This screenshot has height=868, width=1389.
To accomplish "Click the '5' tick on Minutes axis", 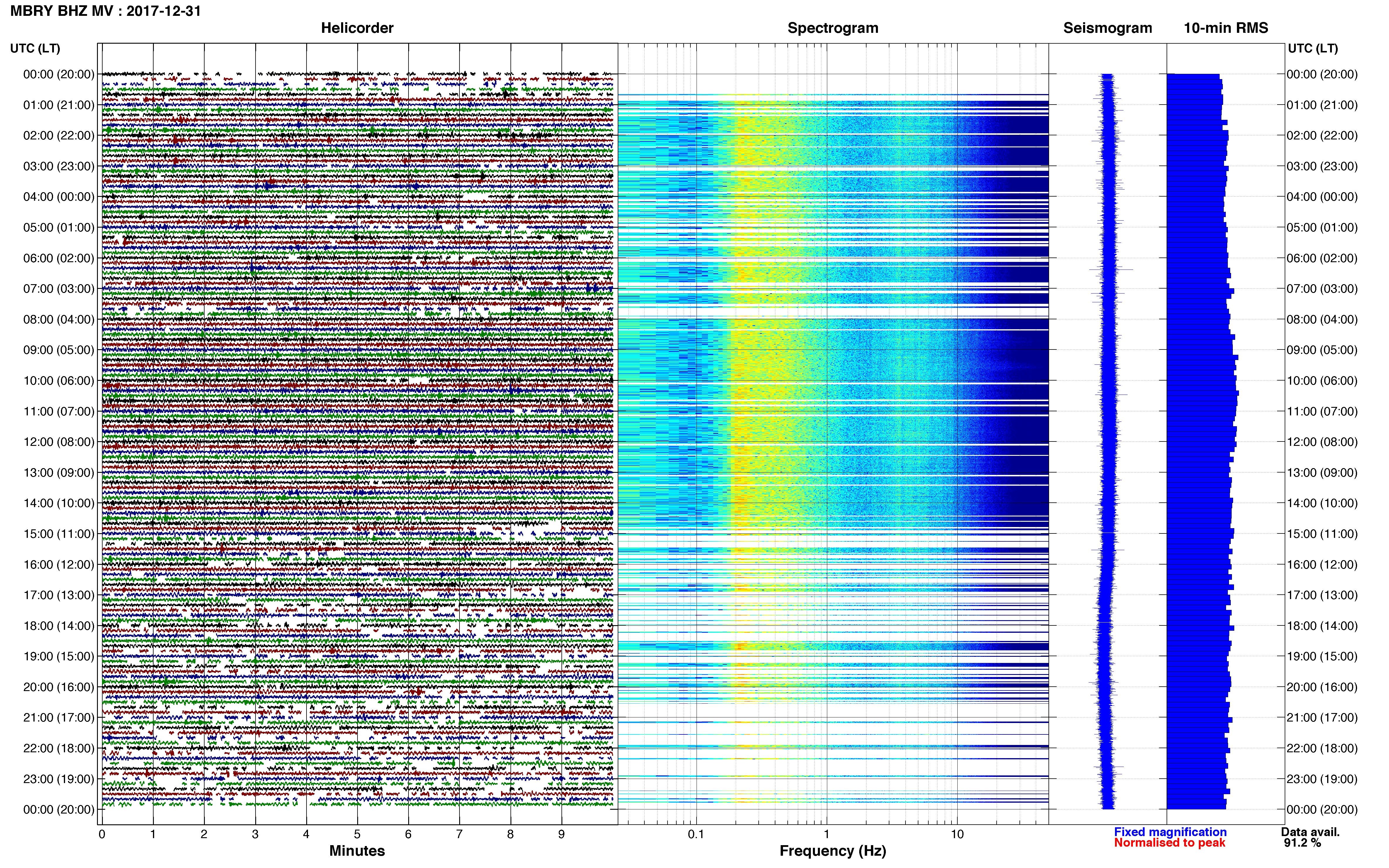I will click(x=357, y=835).
